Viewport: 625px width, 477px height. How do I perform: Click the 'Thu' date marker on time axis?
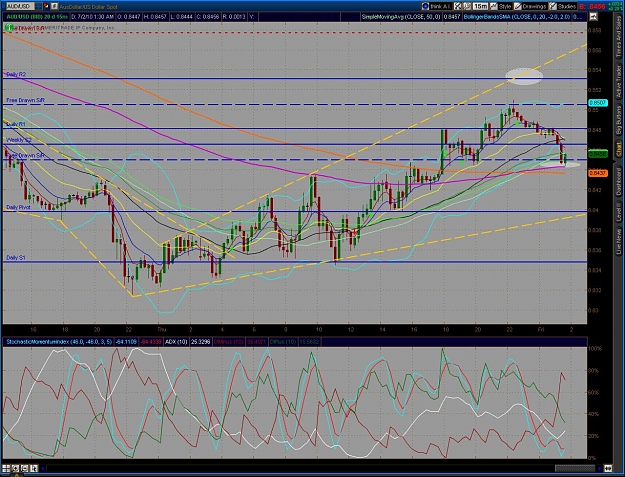[x=161, y=330]
